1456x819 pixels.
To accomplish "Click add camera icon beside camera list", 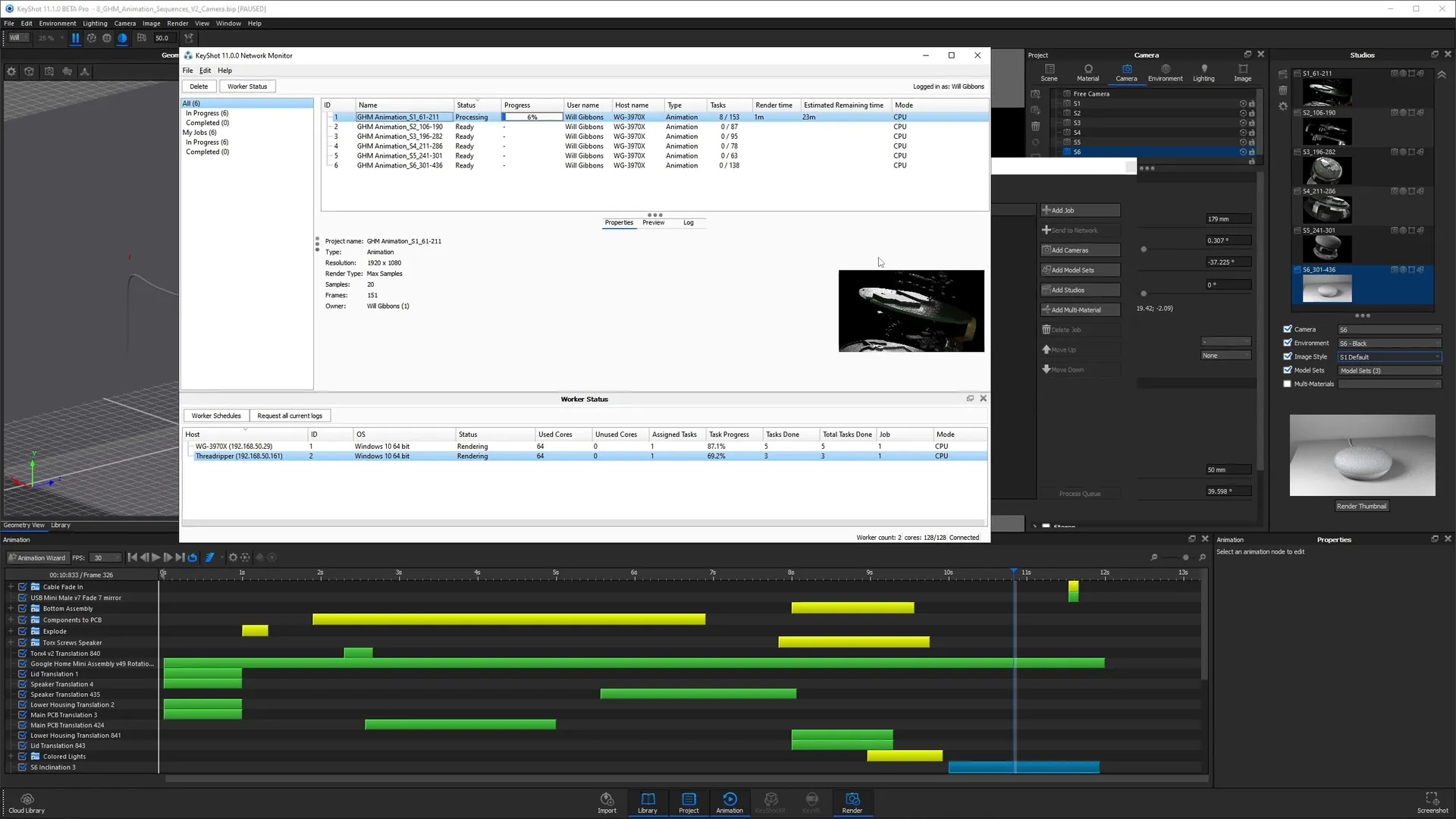I will click(1035, 94).
